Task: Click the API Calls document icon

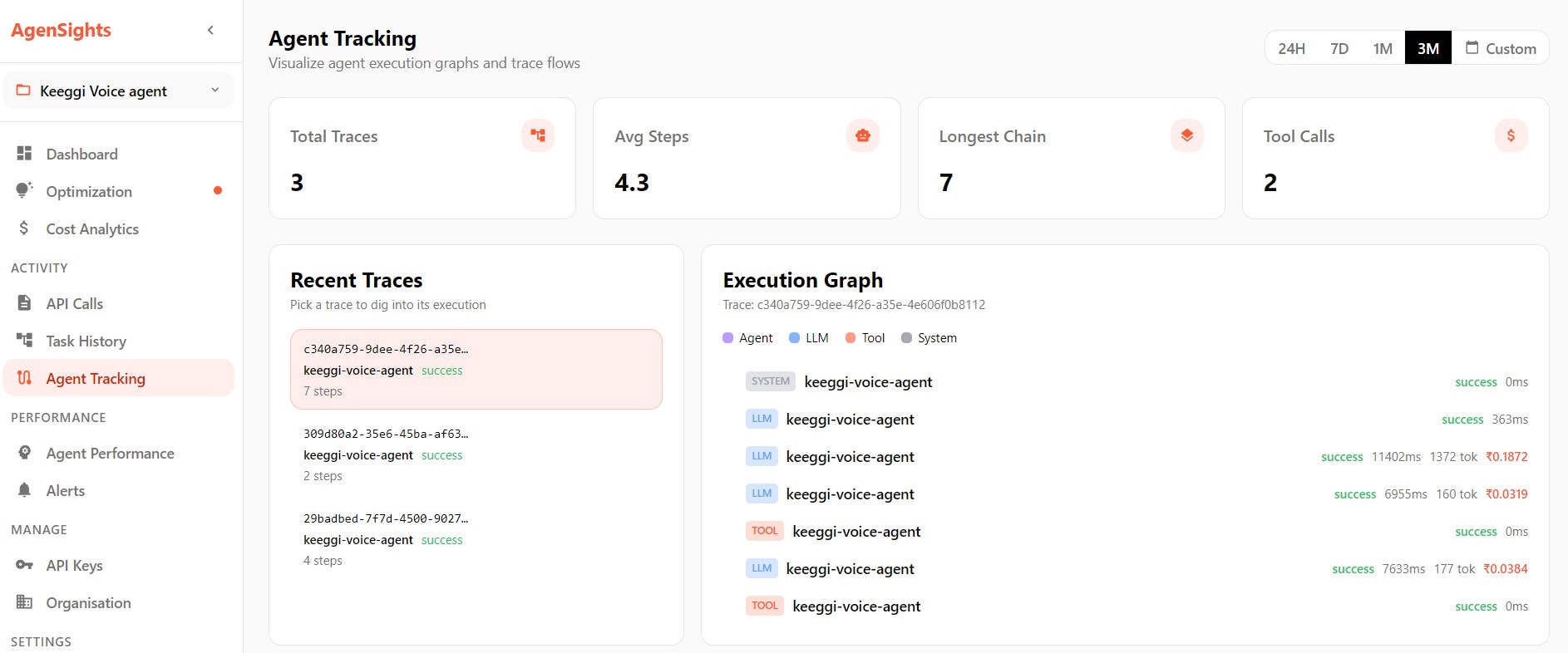Action: tap(24, 302)
